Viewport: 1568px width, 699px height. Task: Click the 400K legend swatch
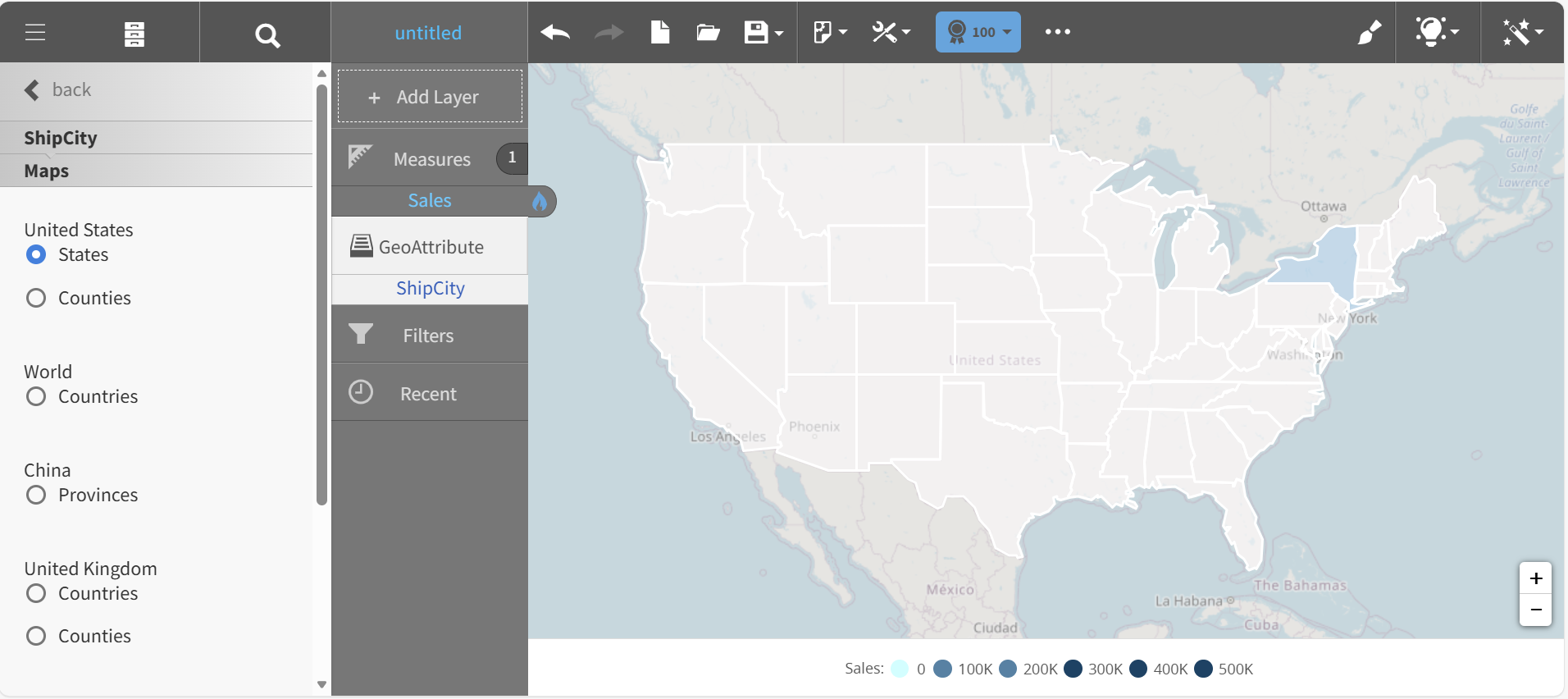[x=1138, y=669]
